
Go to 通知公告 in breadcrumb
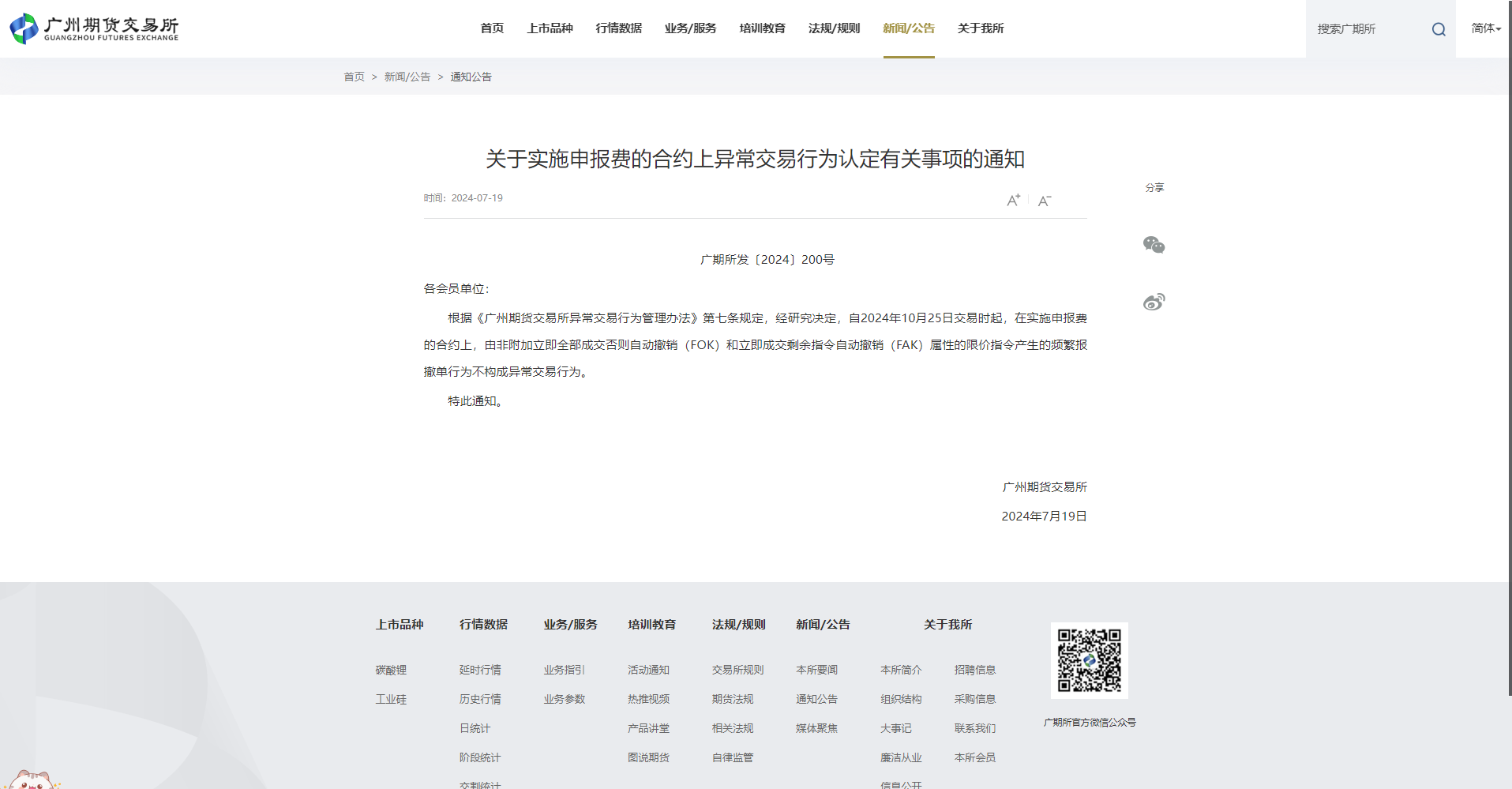(471, 77)
